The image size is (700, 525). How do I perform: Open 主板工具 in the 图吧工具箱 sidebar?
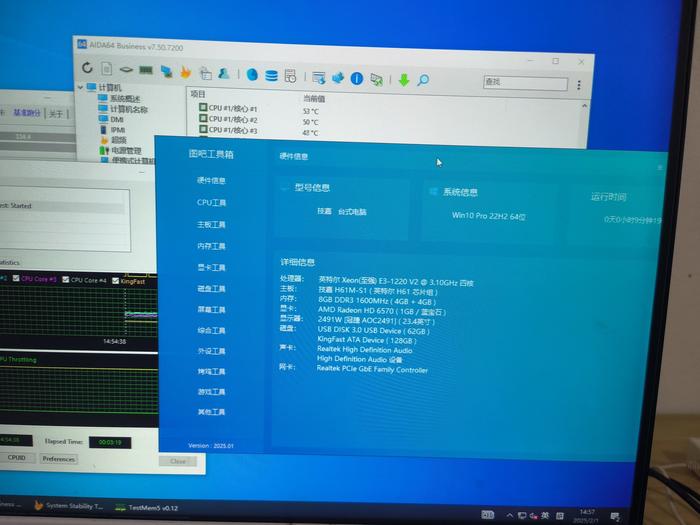tap(211, 224)
